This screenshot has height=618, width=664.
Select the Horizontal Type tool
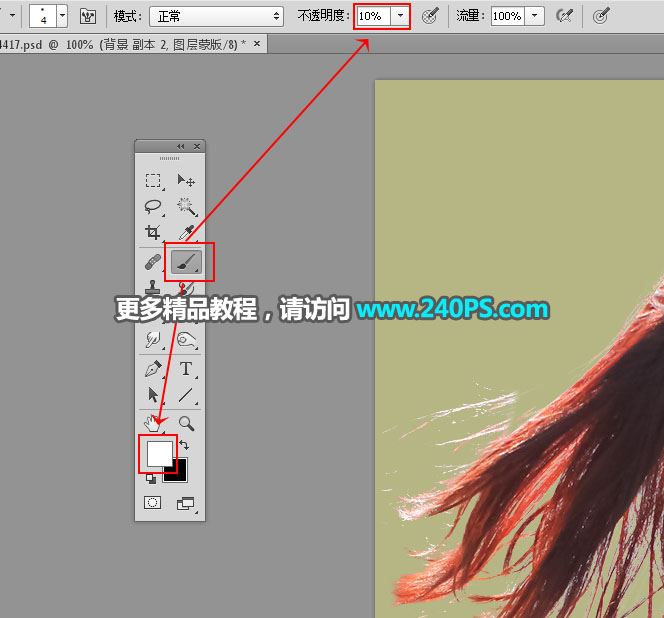point(186,369)
